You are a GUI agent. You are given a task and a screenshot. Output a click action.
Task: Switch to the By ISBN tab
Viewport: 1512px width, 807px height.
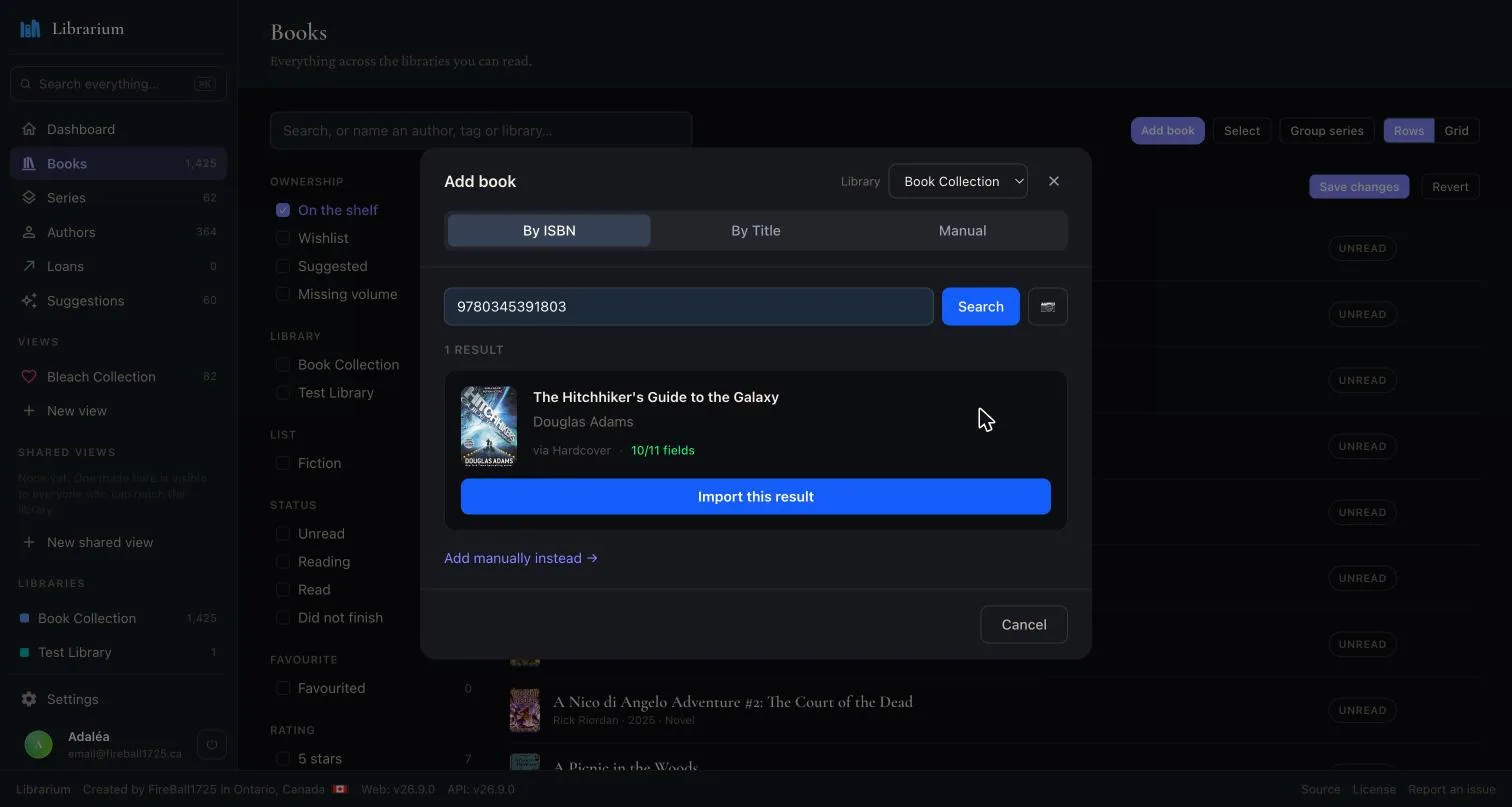pos(549,230)
